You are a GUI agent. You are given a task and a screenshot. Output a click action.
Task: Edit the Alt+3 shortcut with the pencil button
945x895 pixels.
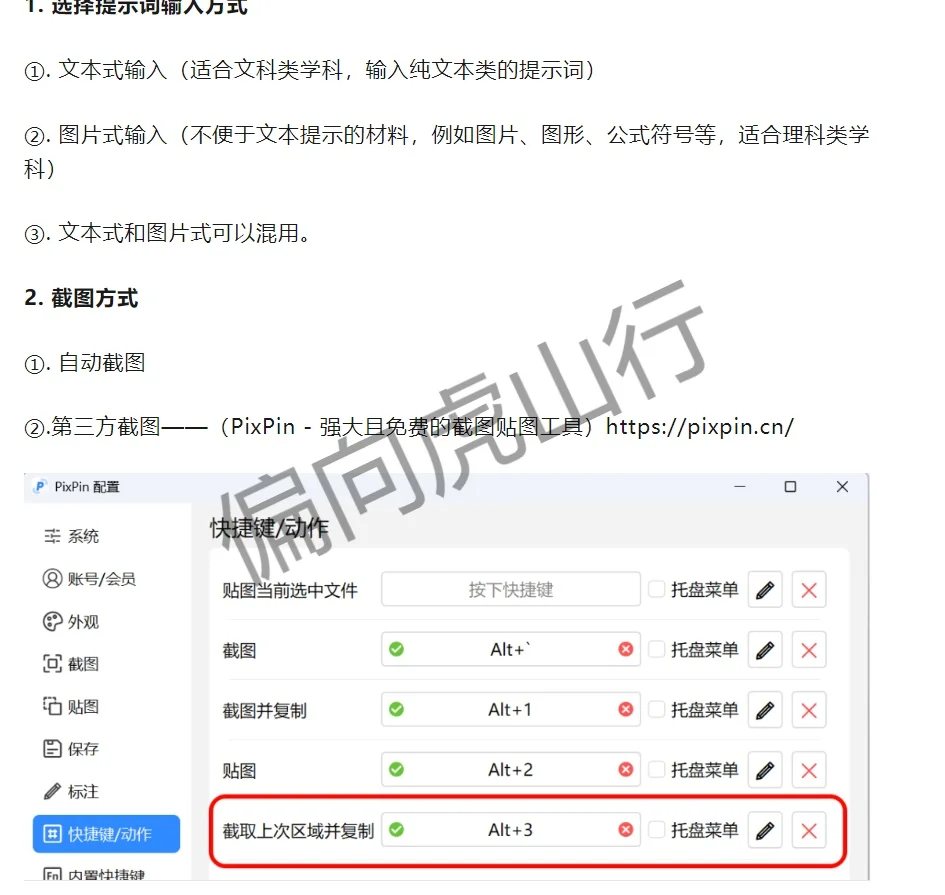[765, 831]
